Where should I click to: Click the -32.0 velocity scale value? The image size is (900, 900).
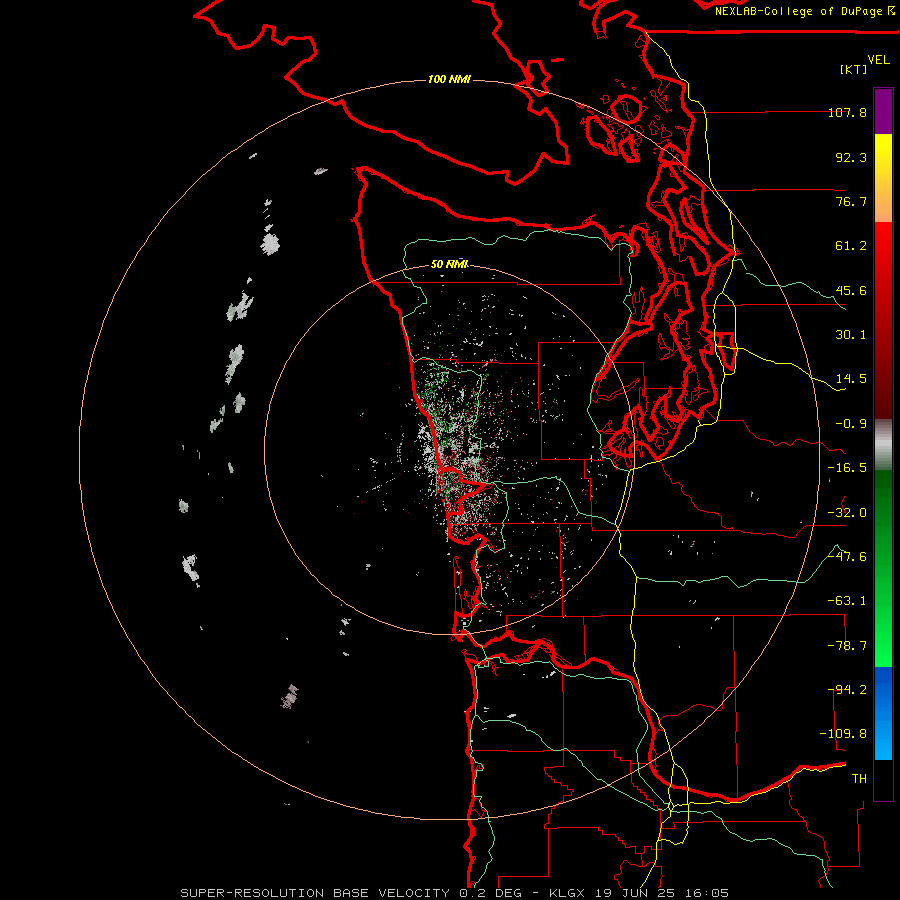(x=847, y=513)
